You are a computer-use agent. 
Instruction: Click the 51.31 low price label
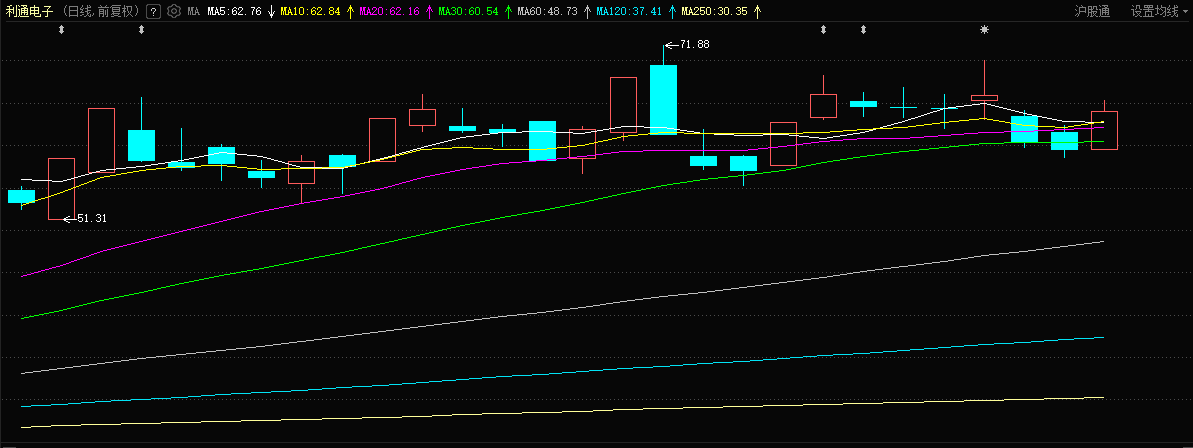point(92,218)
